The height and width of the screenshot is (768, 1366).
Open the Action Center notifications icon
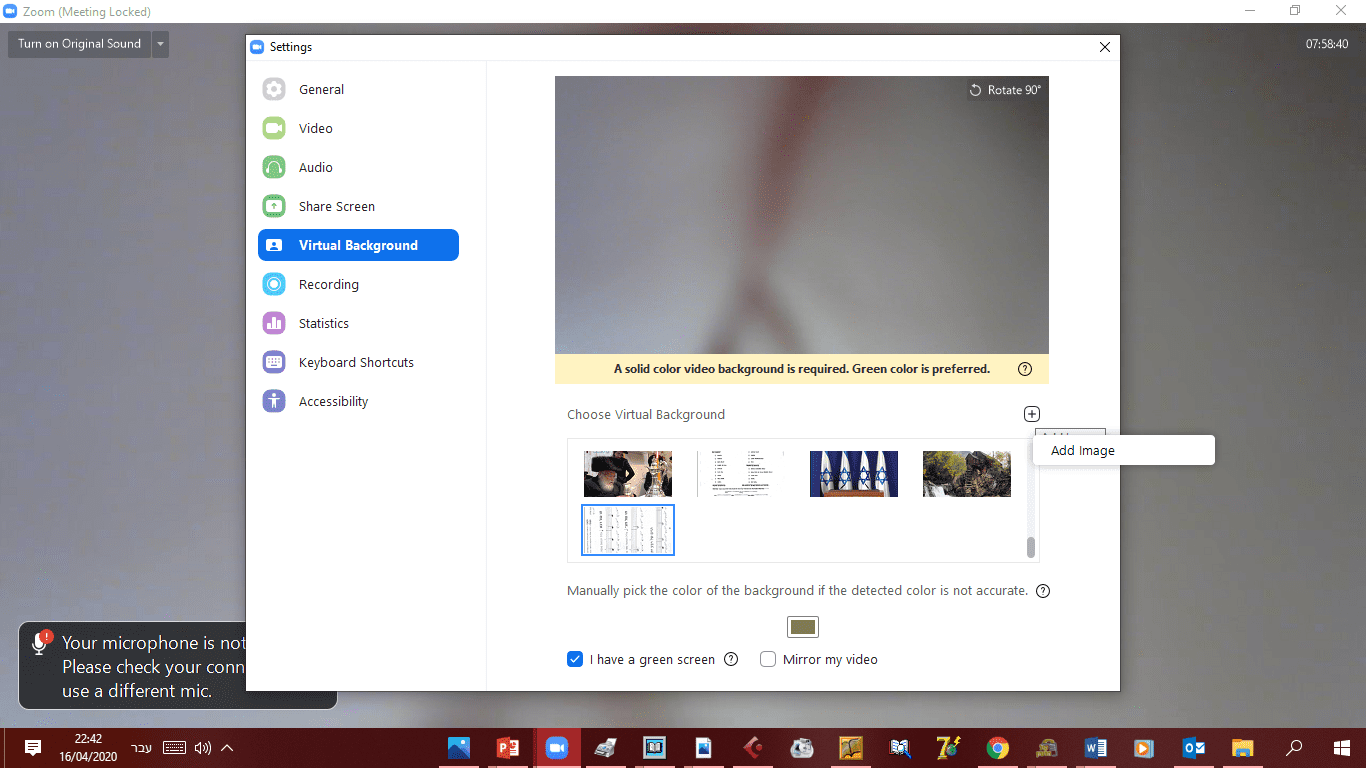(32, 748)
